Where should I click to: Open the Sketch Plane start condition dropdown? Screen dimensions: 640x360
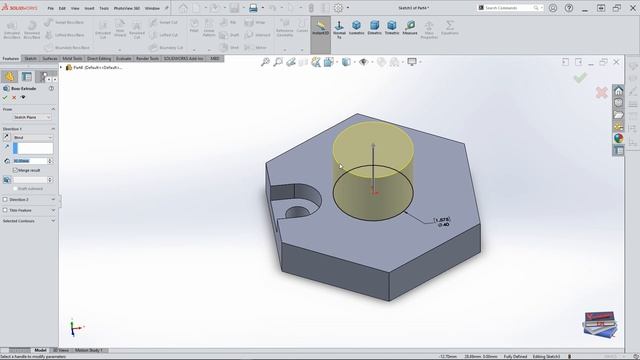pyautogui.click(x=32, y=117)
